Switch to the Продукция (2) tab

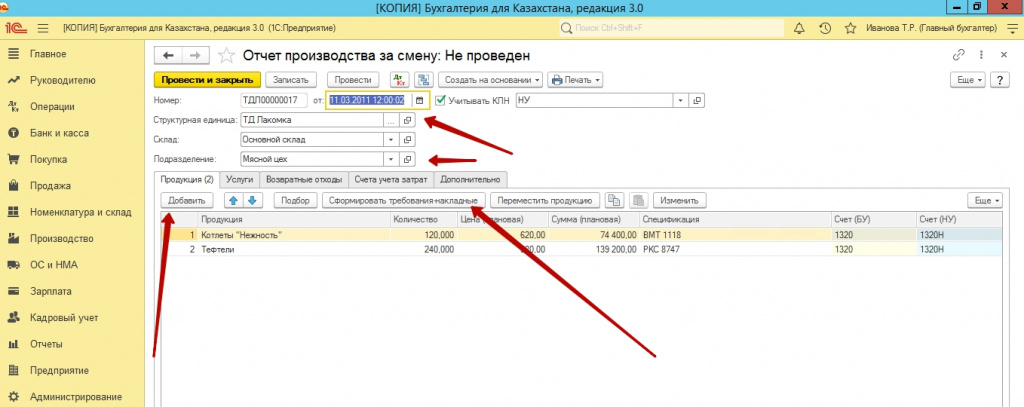(x=186, y=179)
